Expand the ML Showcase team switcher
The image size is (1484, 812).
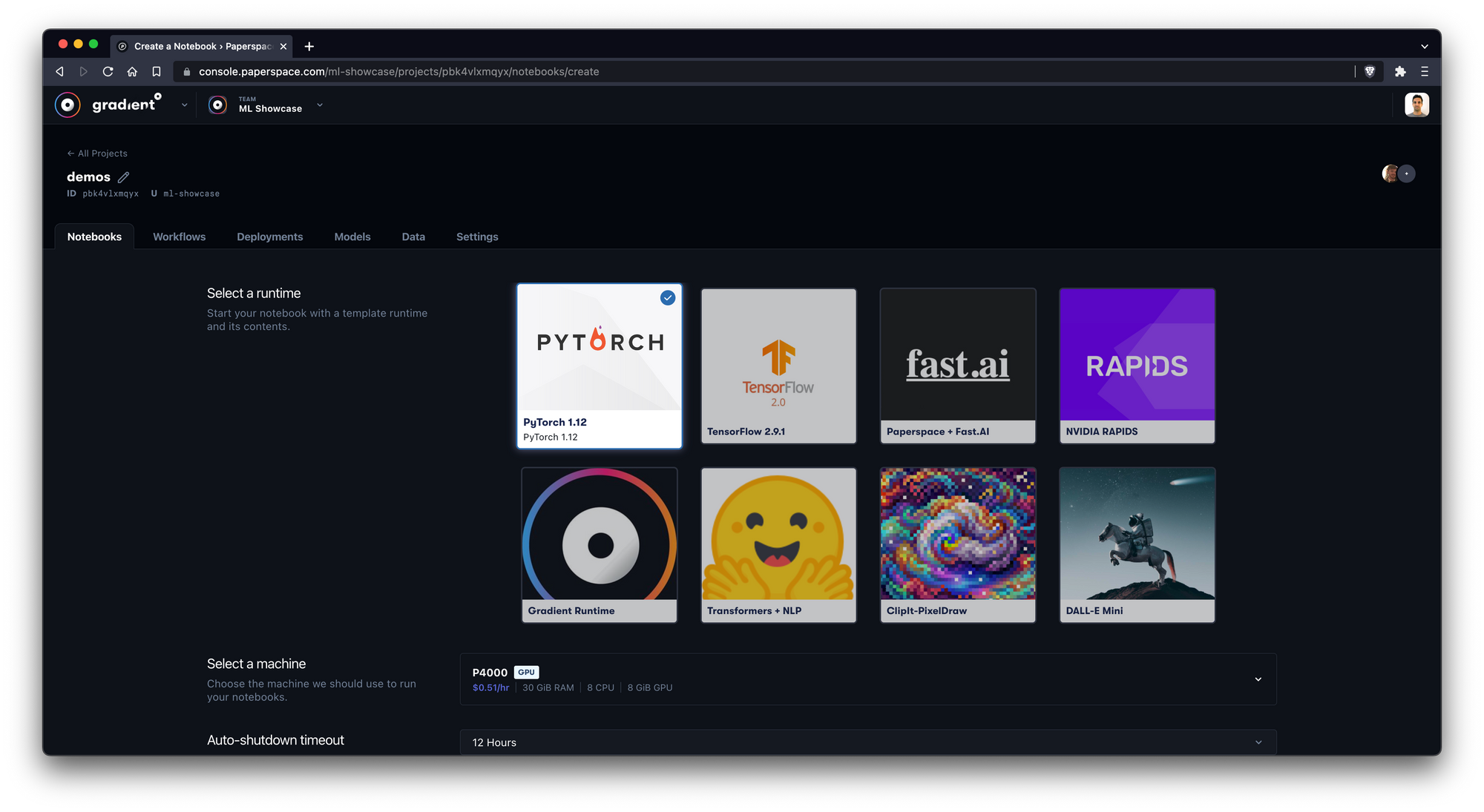pos(320,105)
